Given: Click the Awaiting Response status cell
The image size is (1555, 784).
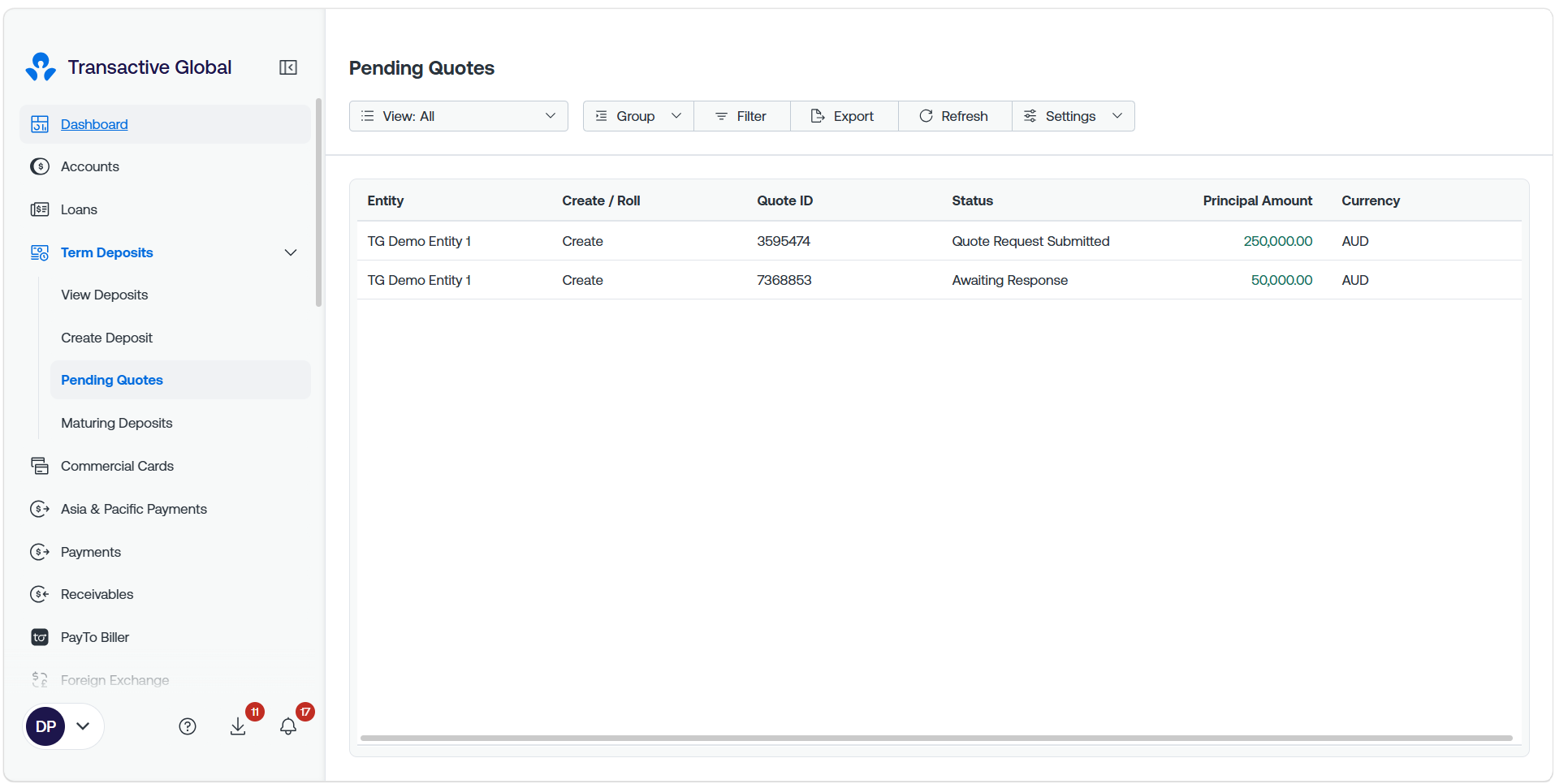Looking at the screenshot, I should pos(1009,280).
